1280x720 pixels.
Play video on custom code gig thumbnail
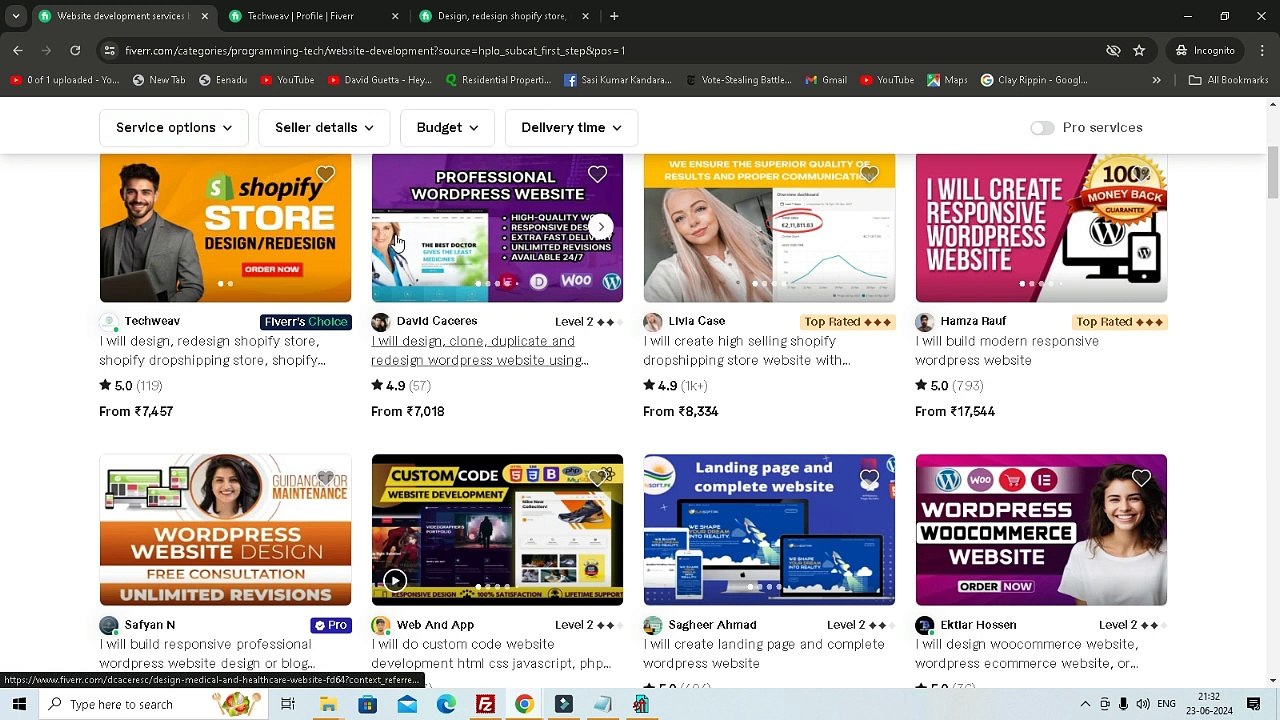pyautogui.click(x=395, y=581)
